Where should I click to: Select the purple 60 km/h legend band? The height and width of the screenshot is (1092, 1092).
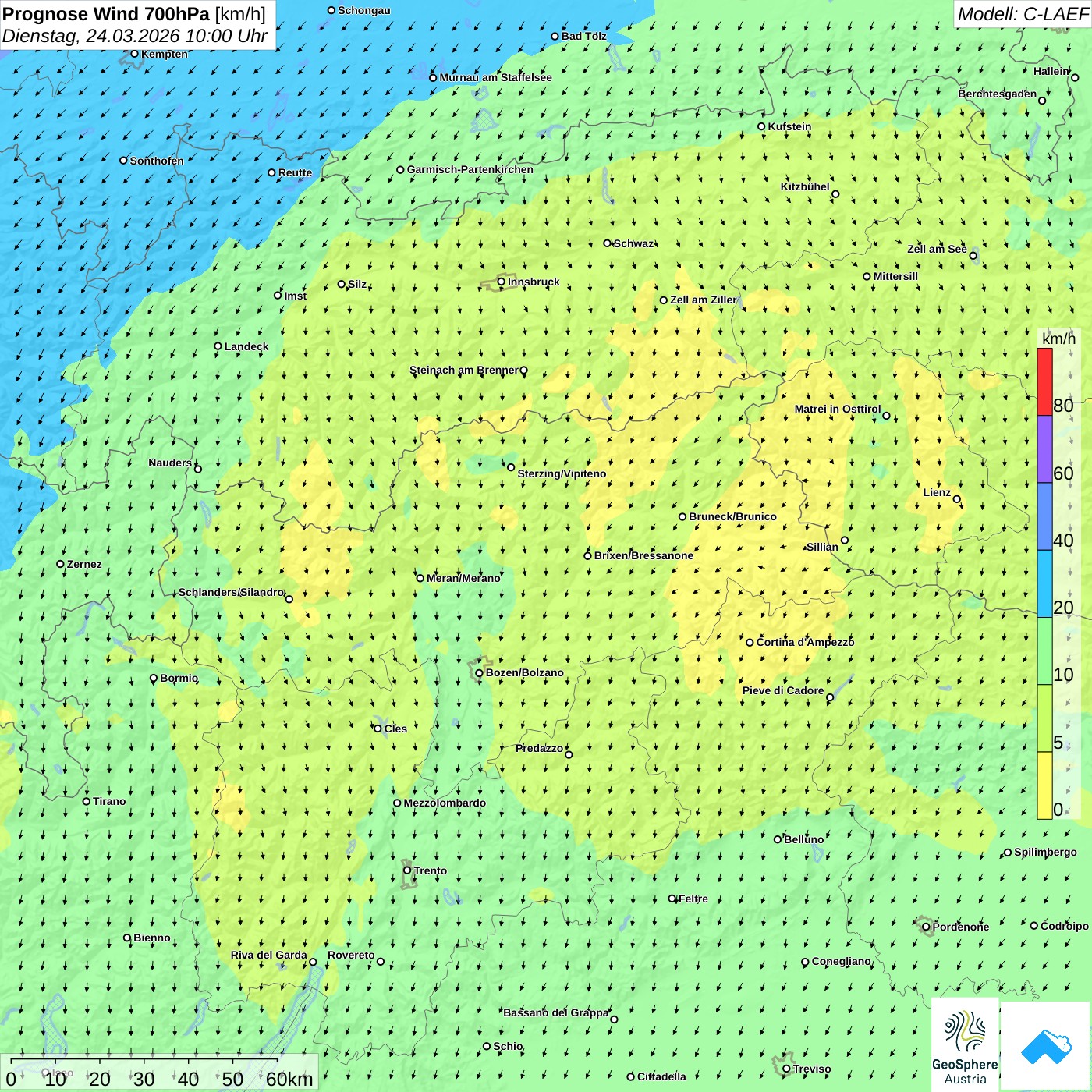[x=1044, y=449]
